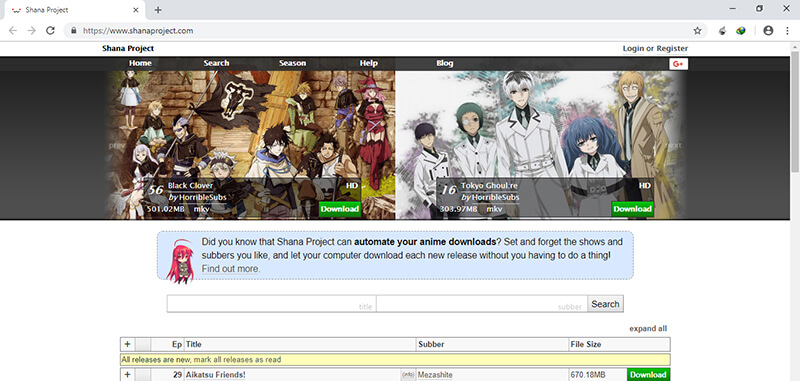Click prev on the banner slideshow
This screenshot has height=381, width=800.
(x=116, y=145)
